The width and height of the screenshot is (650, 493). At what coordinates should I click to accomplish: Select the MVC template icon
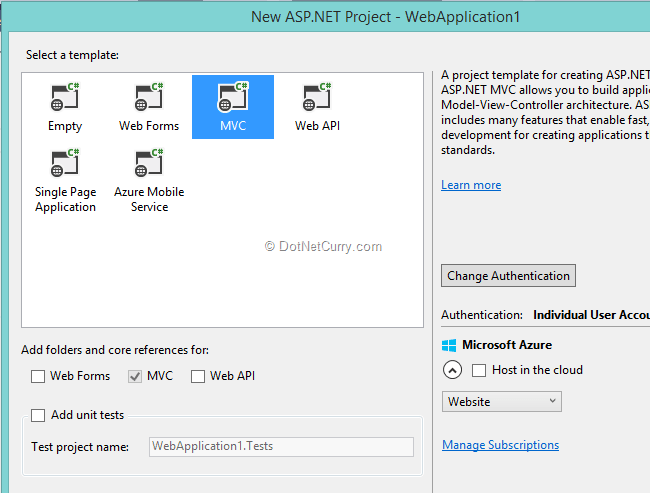coord(233,97)
